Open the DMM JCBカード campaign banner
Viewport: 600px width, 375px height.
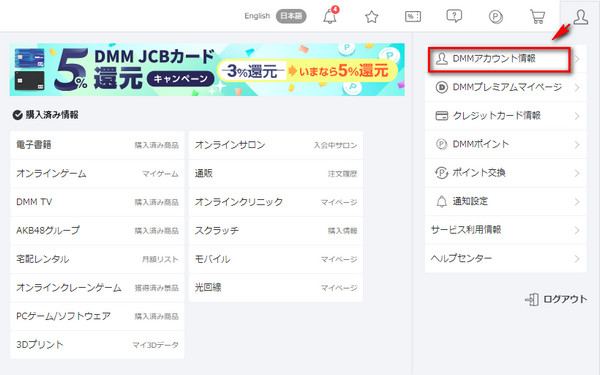[x=207, y=69]
